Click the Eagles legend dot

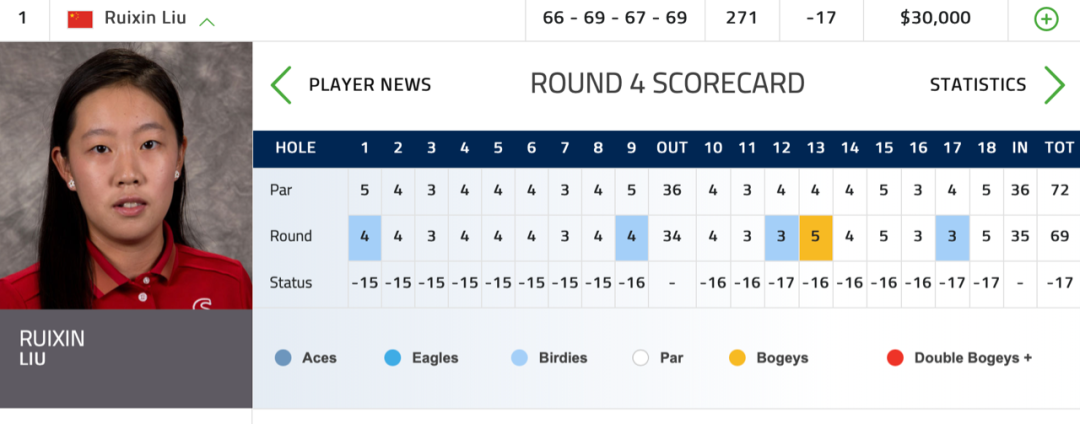tap(393, 358)
